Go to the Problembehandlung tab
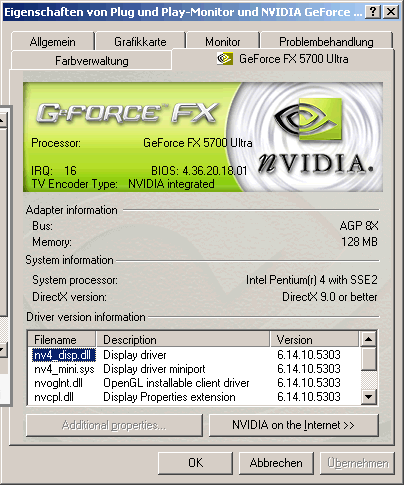Image resolution: width=404 pixels, height=485 pixels. tap(326, 42)
